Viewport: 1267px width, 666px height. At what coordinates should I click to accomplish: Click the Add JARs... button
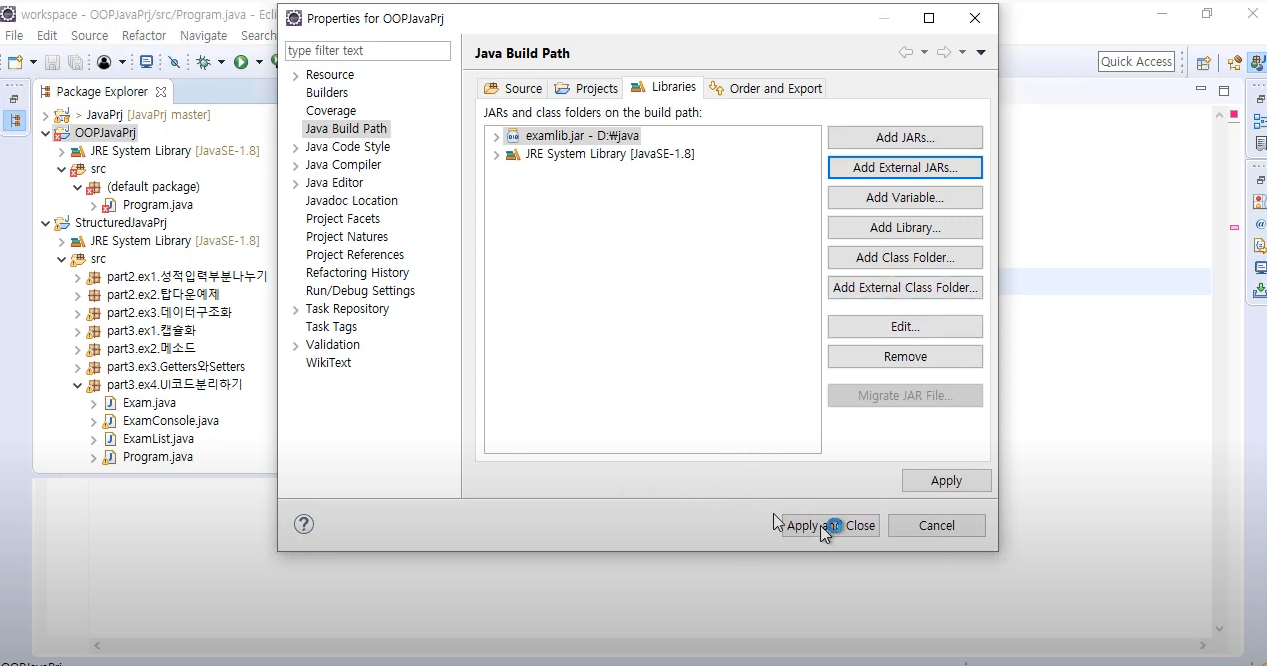click(x=905, y=137)
